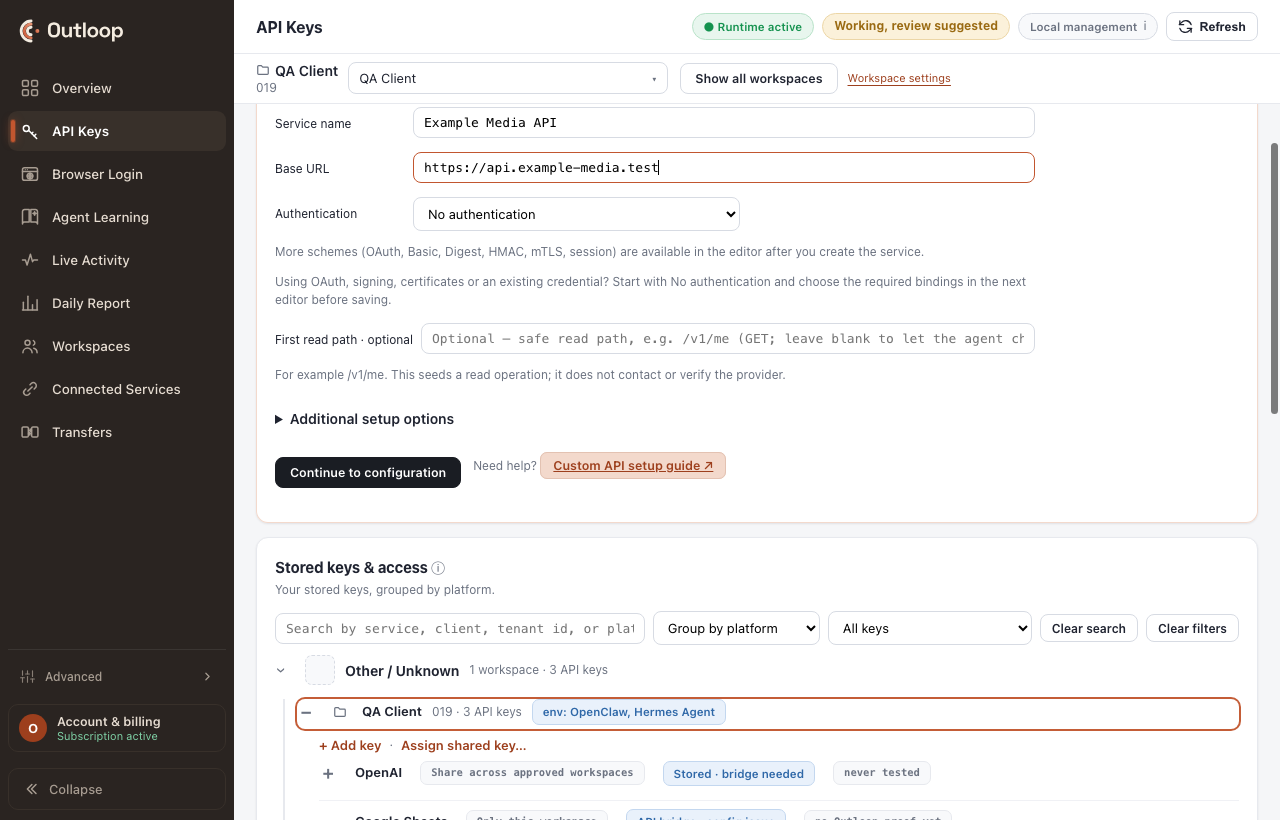
Task: Click the stored keys search field
Action: (x=460, y=628)
